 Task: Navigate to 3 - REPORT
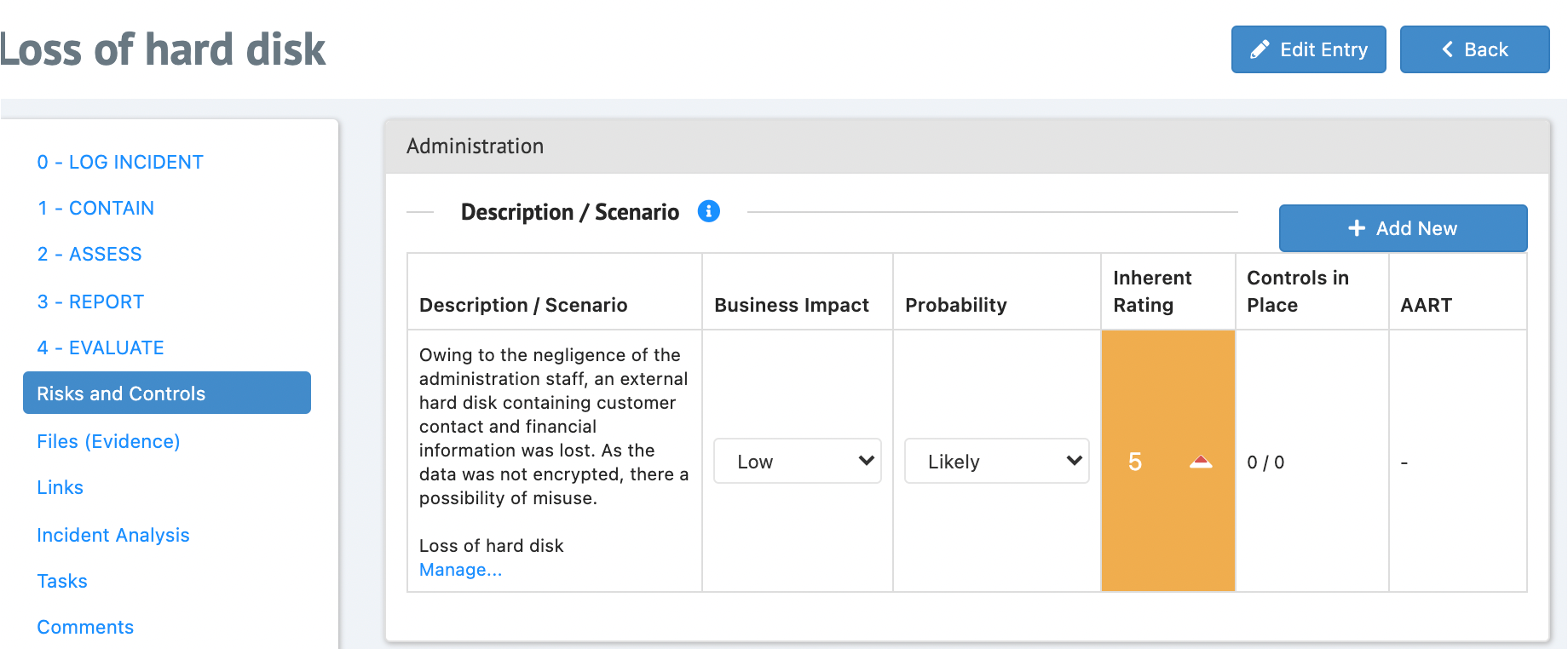[x=90, y=302]
